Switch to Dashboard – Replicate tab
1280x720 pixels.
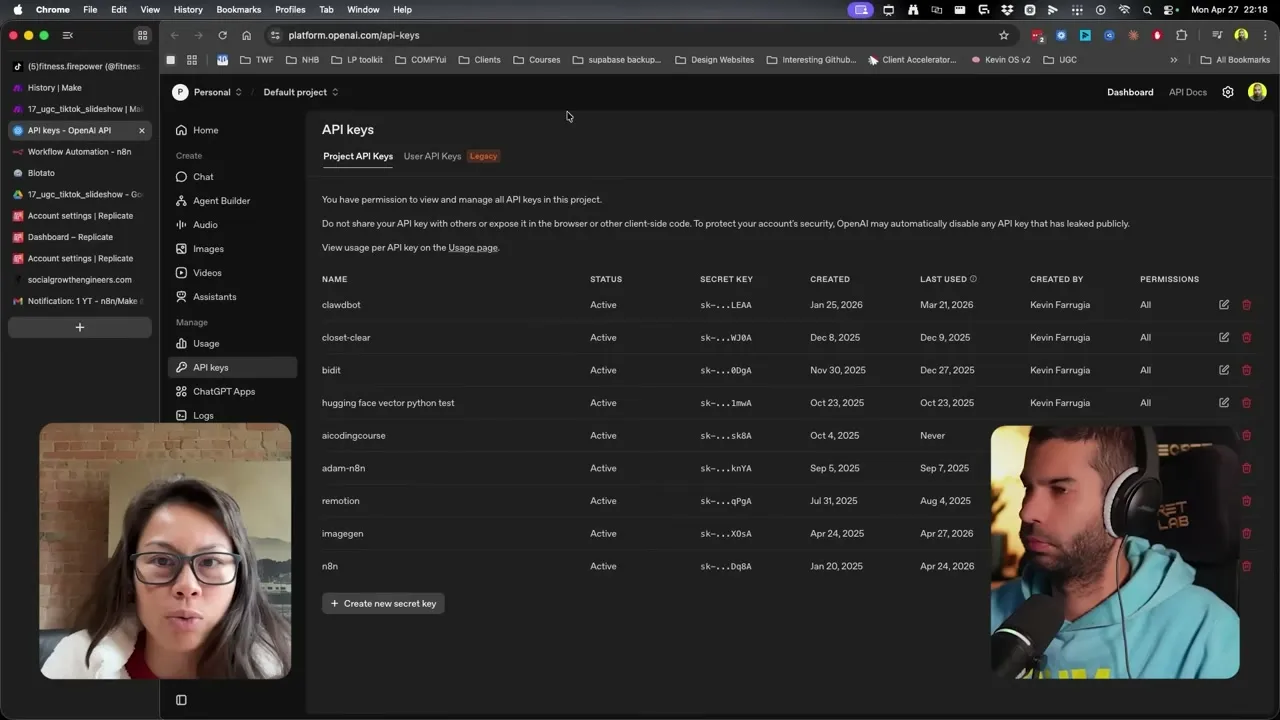(80, 237)
